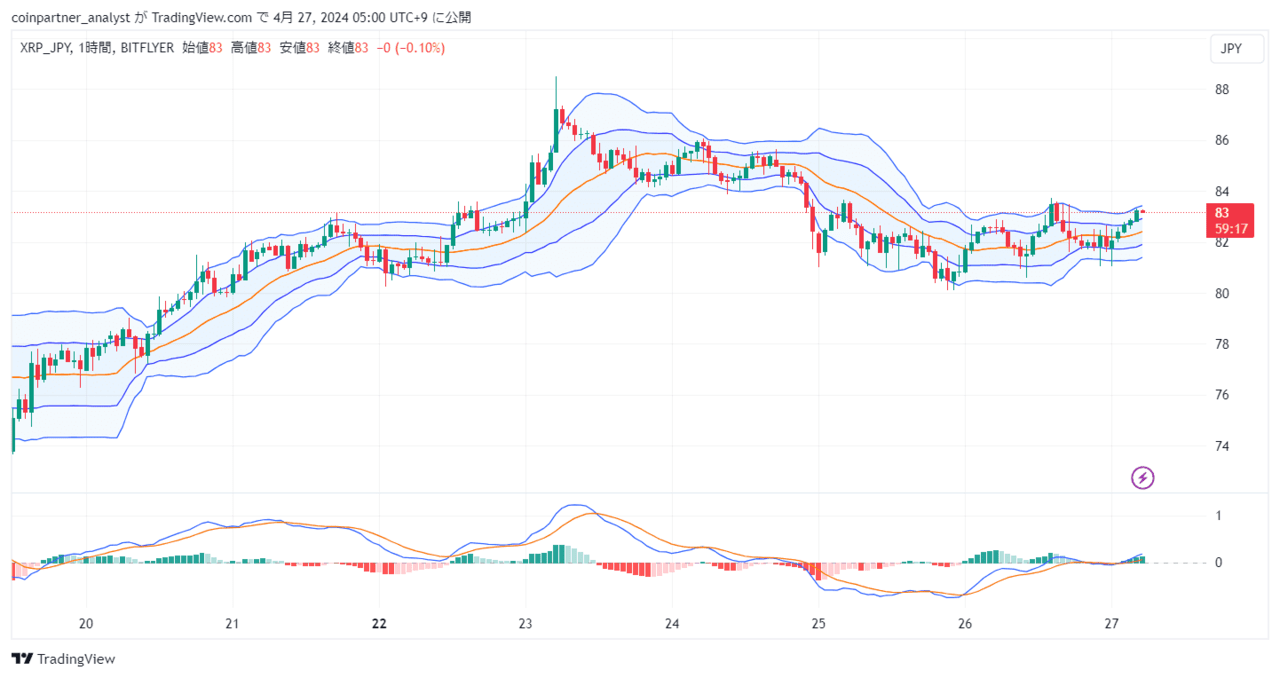Click the MACD axis label 1
The width and height of the screenshot is (1280, 678).
coord(1218,516)
